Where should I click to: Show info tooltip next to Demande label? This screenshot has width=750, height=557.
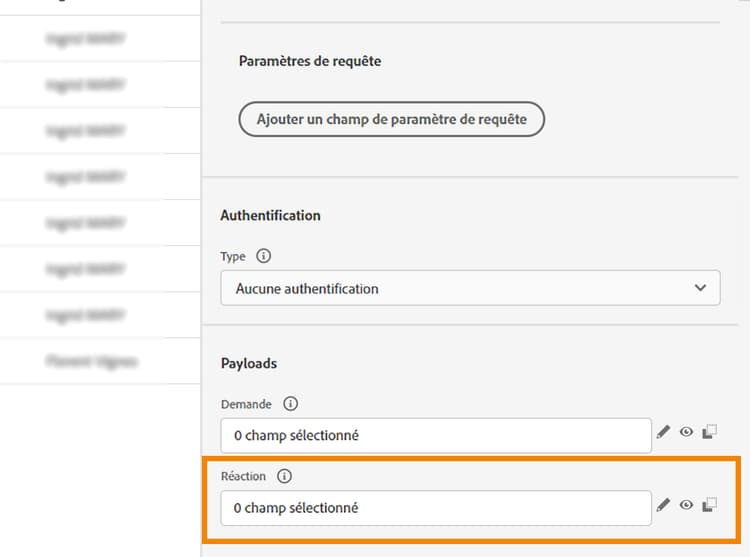[x=290, y=404]
